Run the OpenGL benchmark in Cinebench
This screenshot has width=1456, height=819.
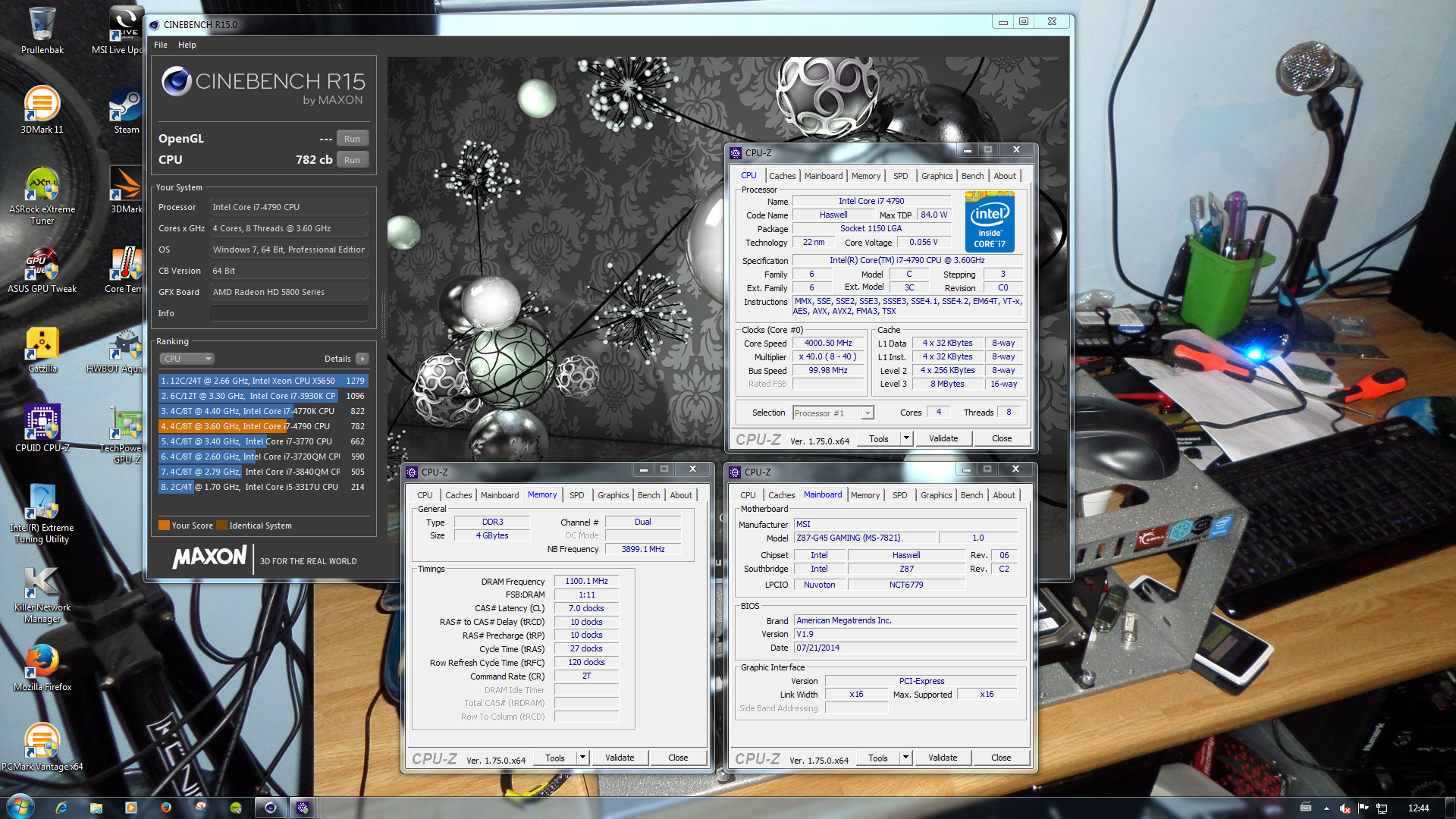[353, 139]
